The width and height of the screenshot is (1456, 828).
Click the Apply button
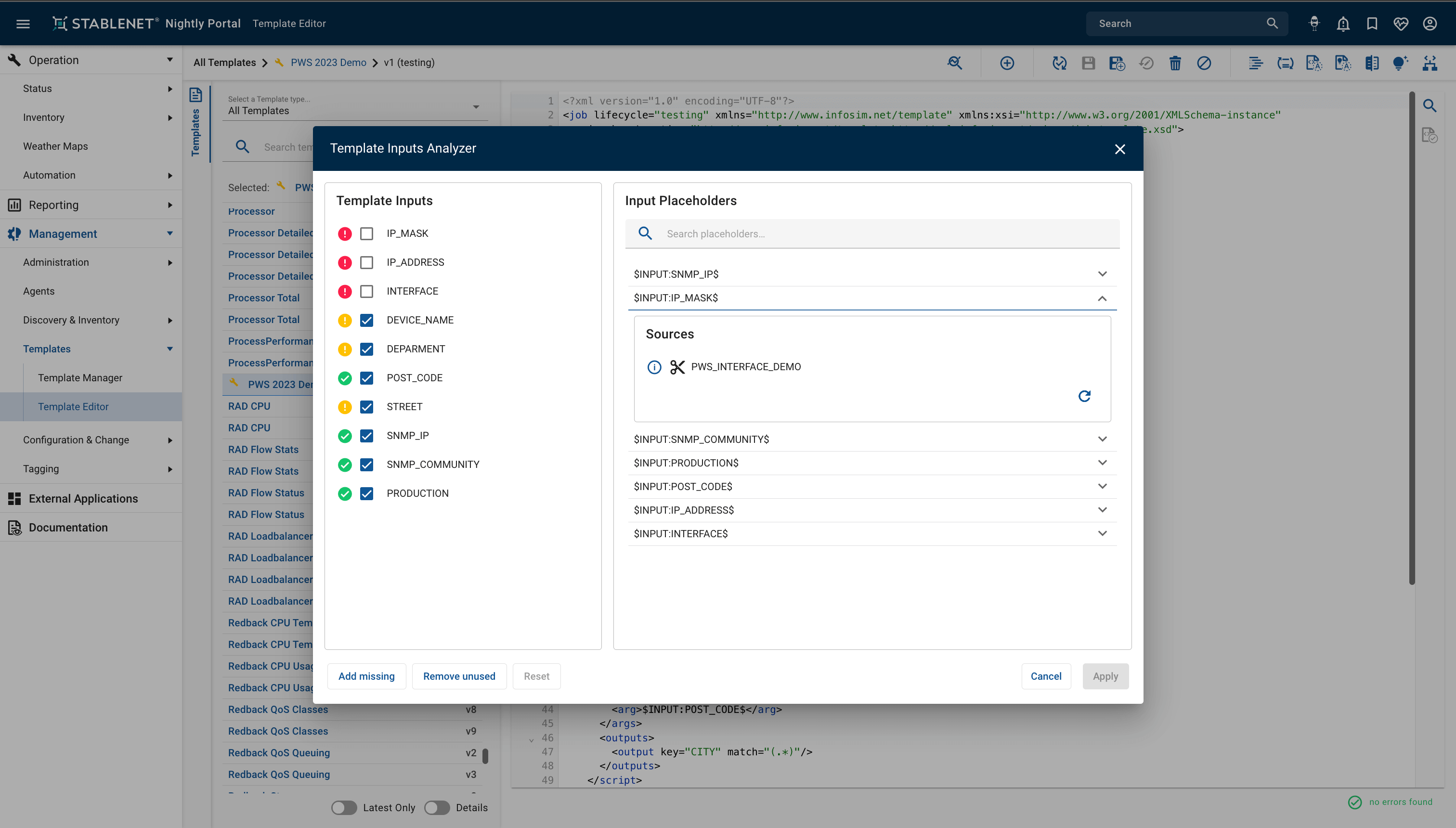pos(1105,676)
